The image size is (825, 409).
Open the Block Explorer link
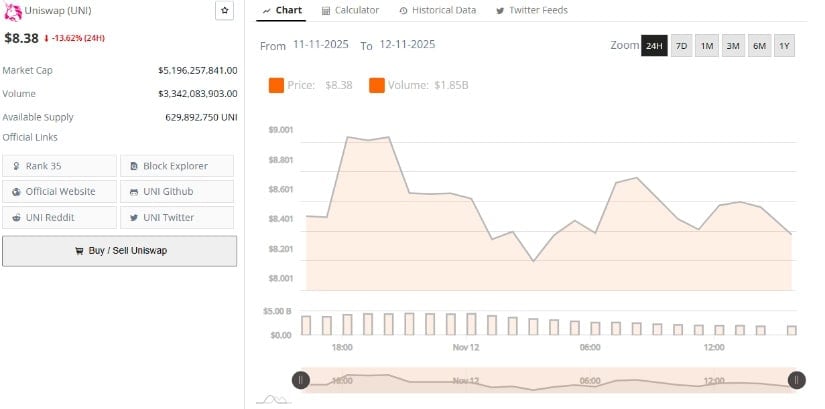(x=177, y=166)
